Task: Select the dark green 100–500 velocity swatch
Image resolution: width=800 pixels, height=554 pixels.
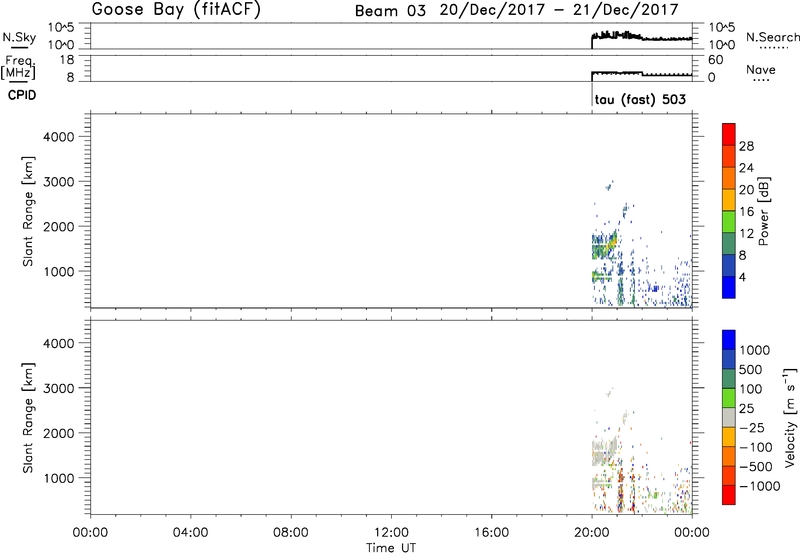Action: point(729,379)
